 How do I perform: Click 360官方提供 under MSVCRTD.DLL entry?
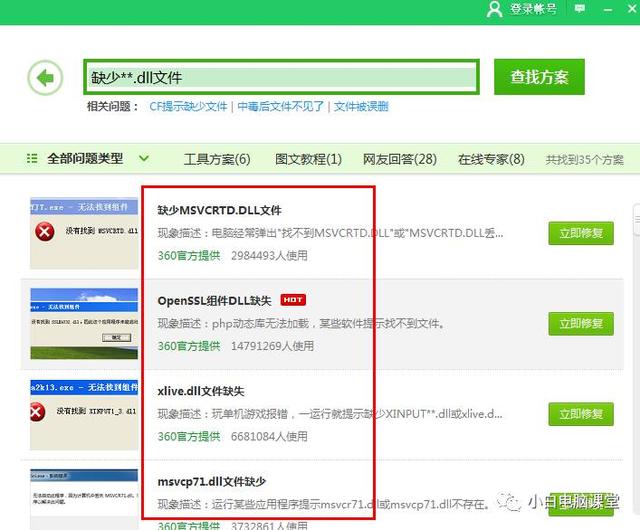coord(189,256)
